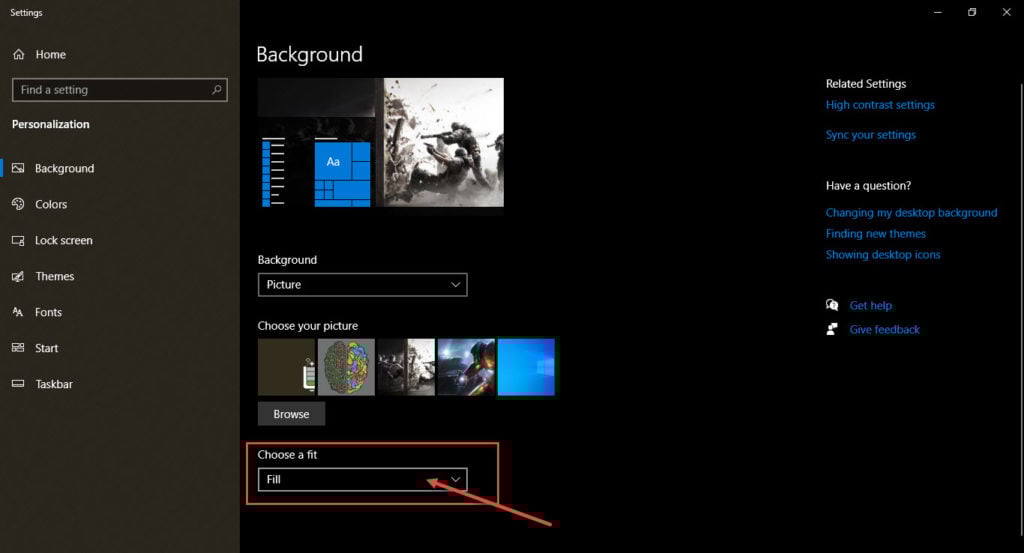1024x553 pixels.
Task: Click the Lock screen icon
Action: tap(18, 240)
